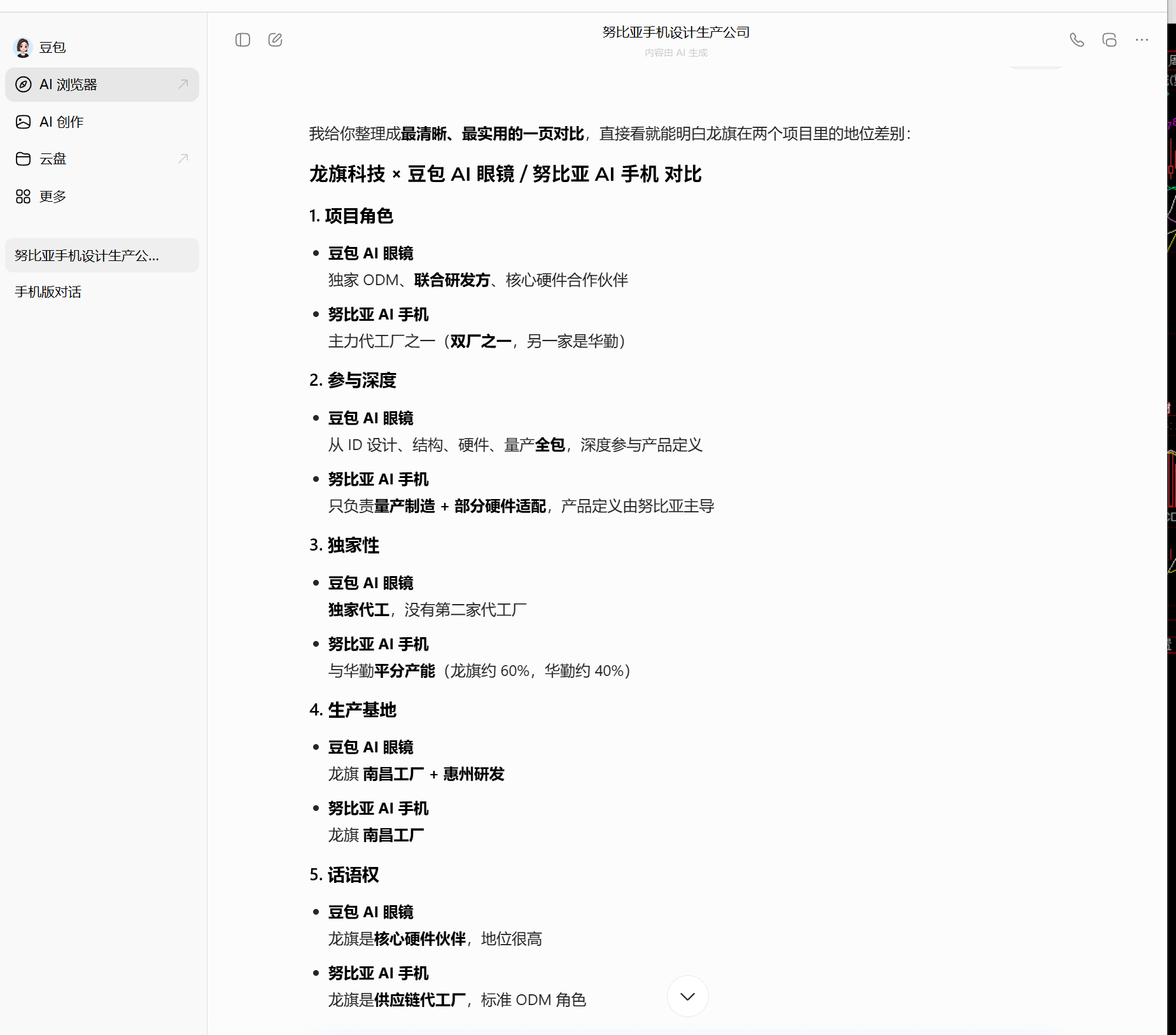This screenshot has width=1176, height=1035.
Task: Click the line 与华勤平分产能
Action: click(x=479, y=671)
